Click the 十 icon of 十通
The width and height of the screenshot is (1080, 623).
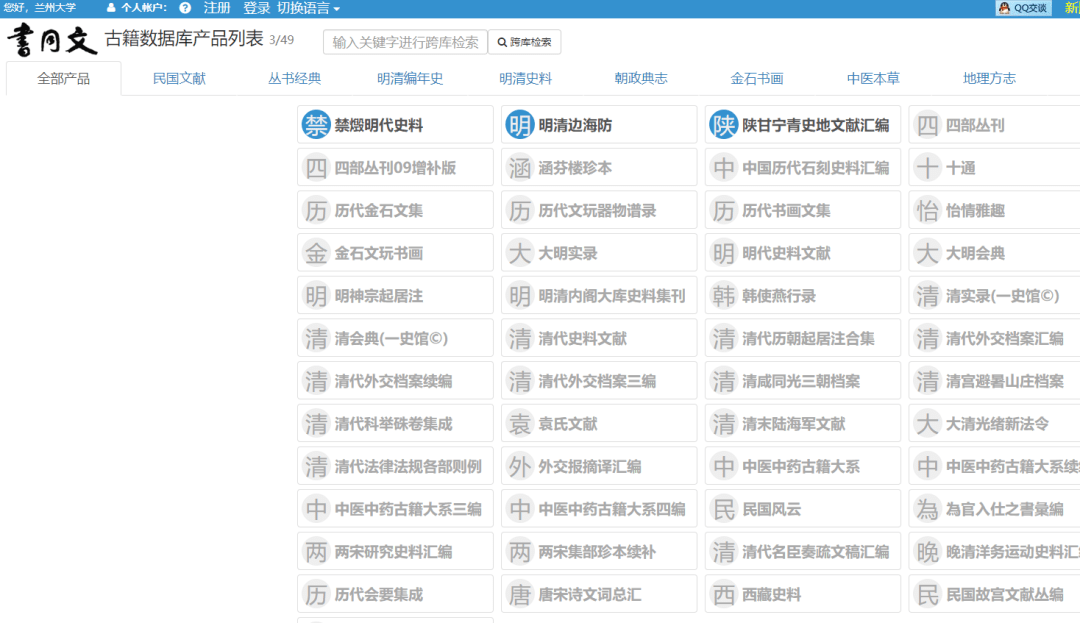pos(928,168)
